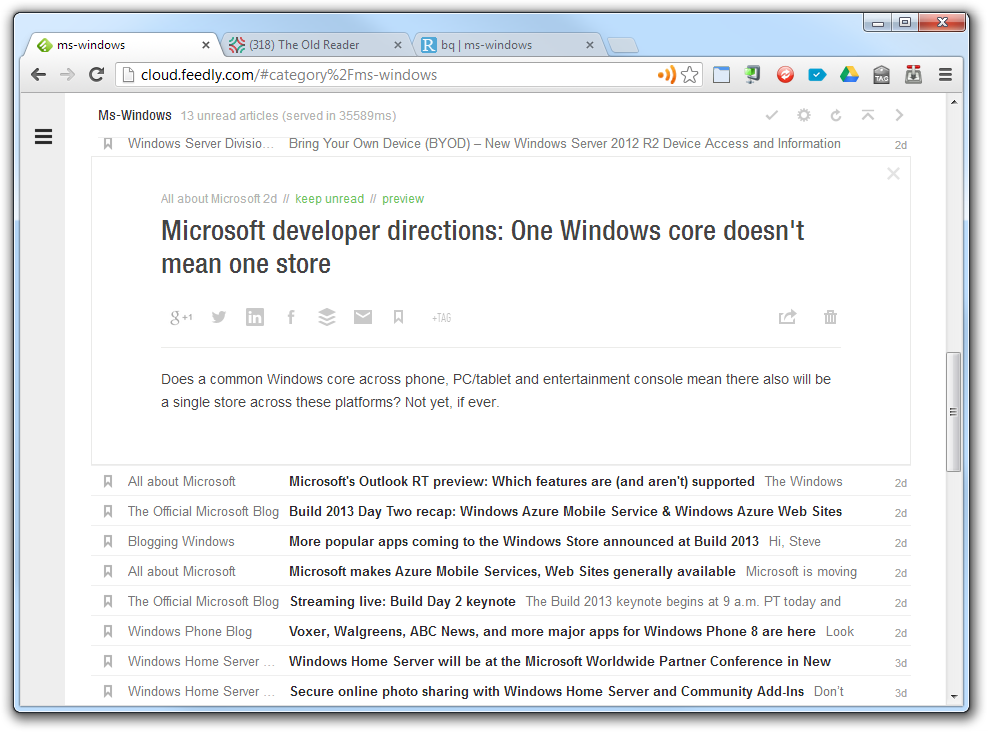This screenshot has width=988, height=732.
Task: Bookmark the More popular apps article
Action: [x=108, y=541]
